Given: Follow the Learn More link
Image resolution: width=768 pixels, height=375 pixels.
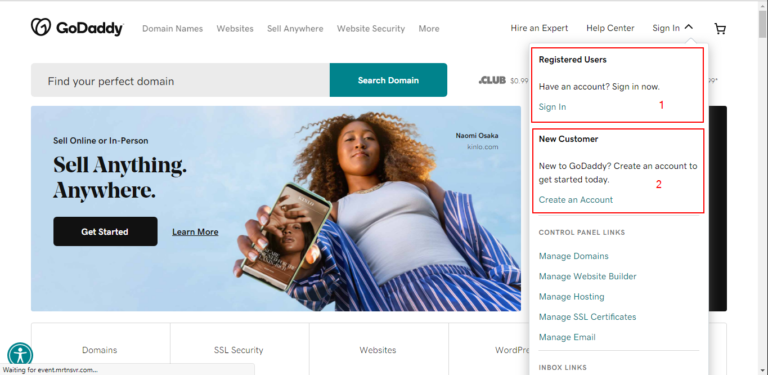Looking at the screenshot, I should pos(195,232).
